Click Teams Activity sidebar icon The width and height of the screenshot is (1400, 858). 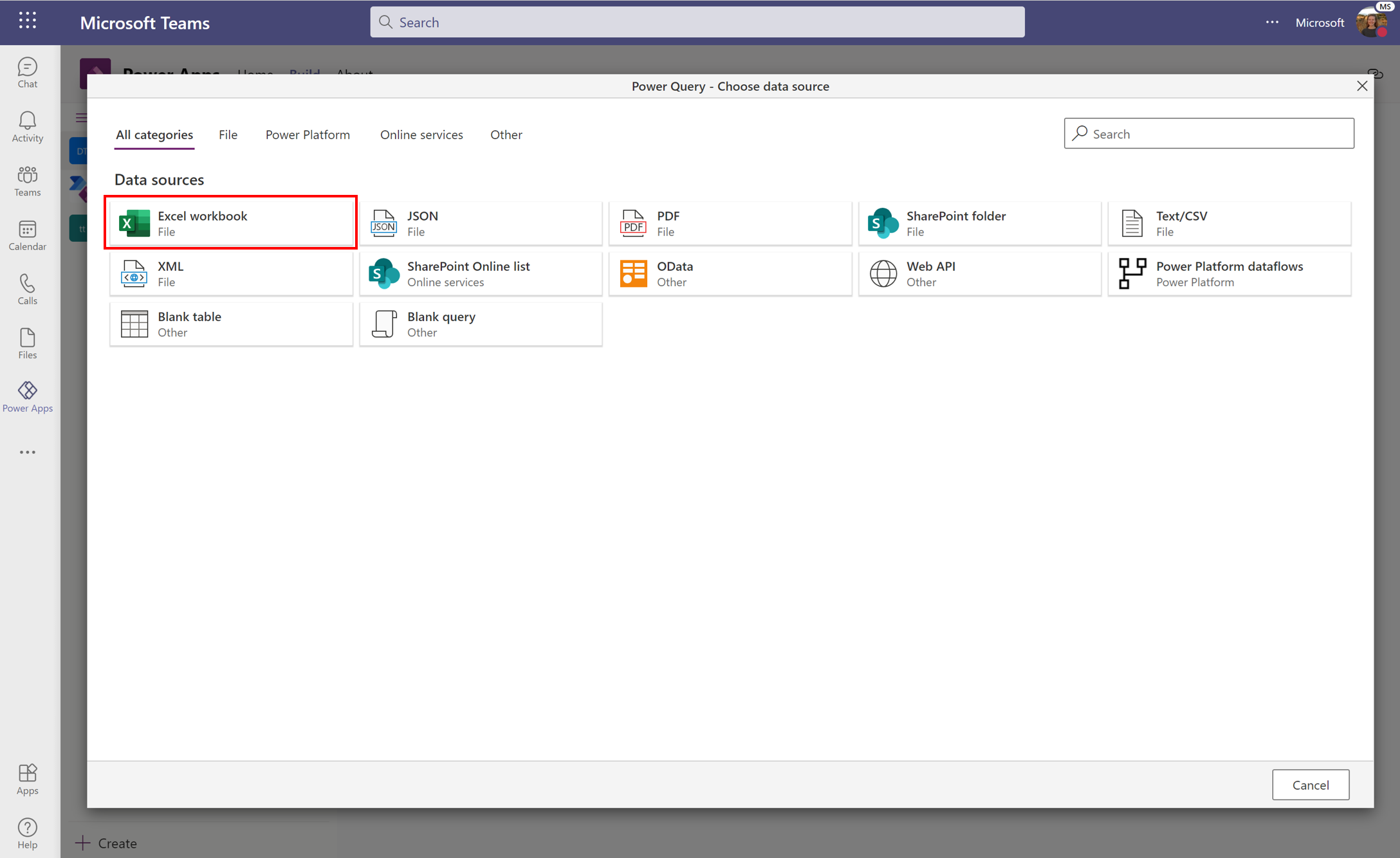tap(27, 126)
